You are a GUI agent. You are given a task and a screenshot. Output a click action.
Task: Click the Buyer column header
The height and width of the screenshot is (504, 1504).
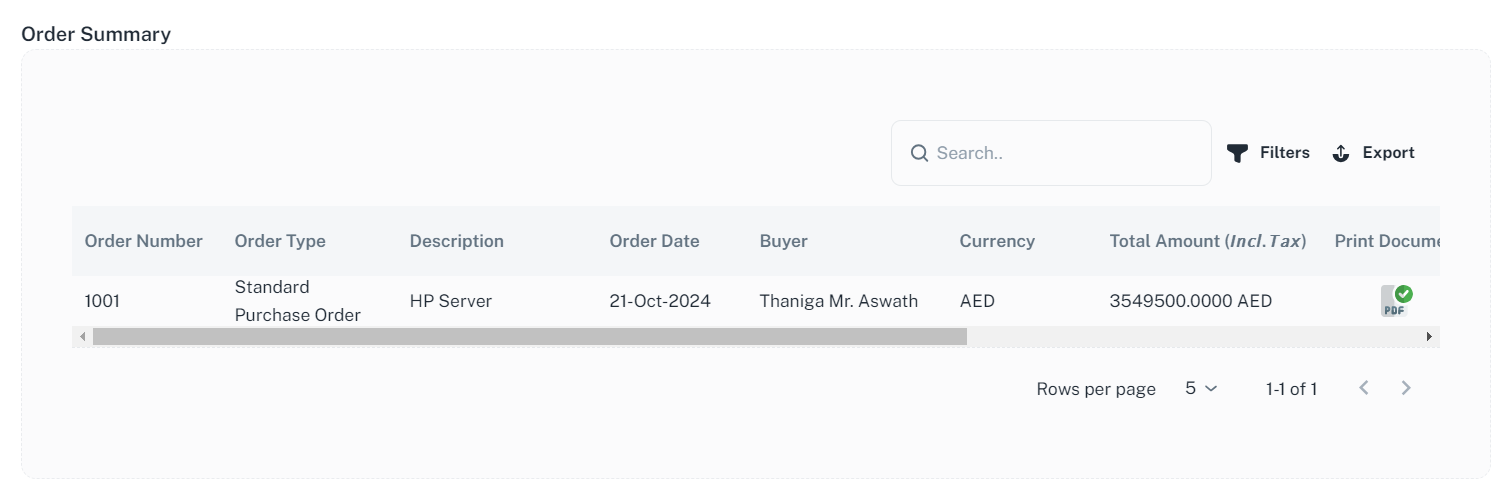point(784,241)
